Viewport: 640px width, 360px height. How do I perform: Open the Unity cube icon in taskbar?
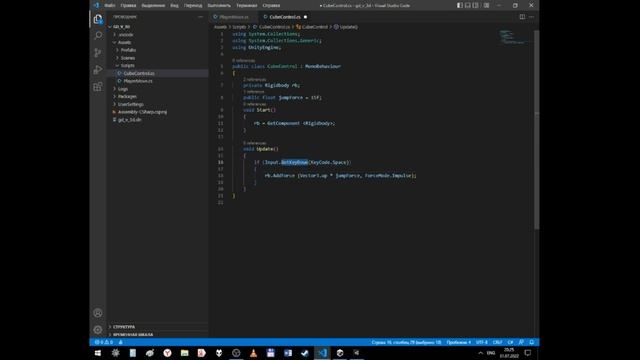point(340,353)
